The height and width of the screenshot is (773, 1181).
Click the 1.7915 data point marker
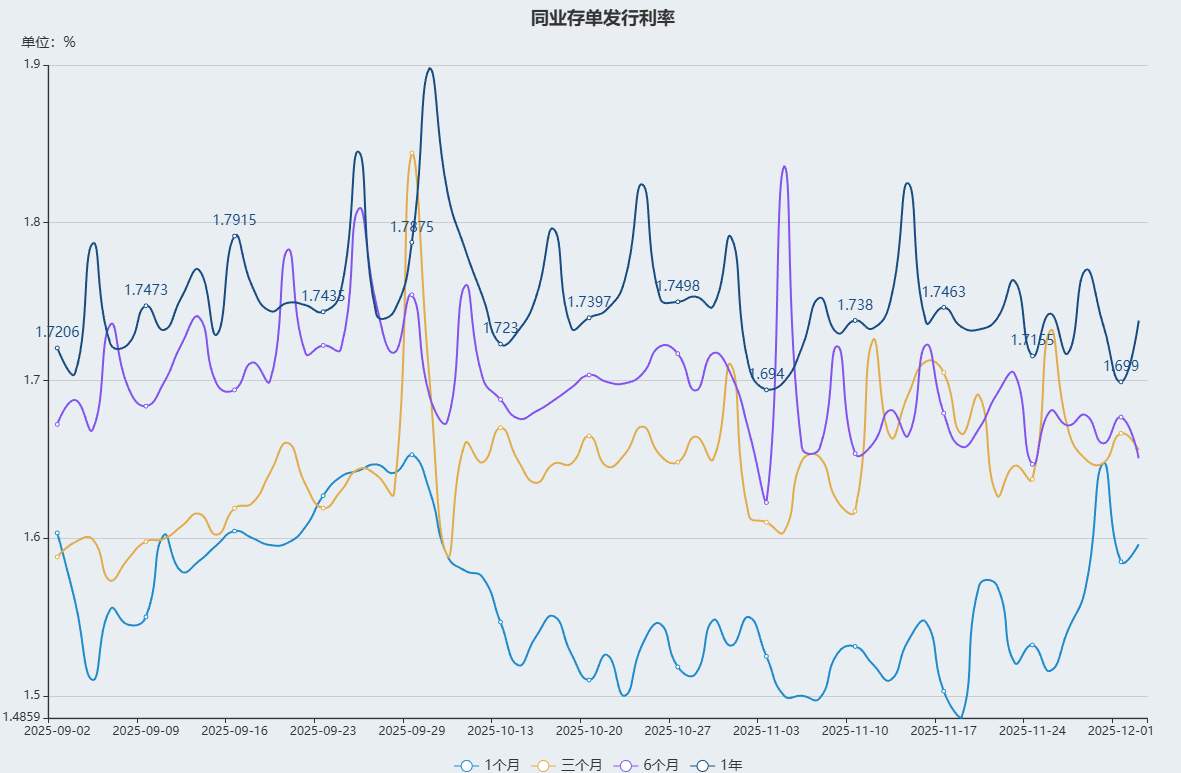[235, 236]
